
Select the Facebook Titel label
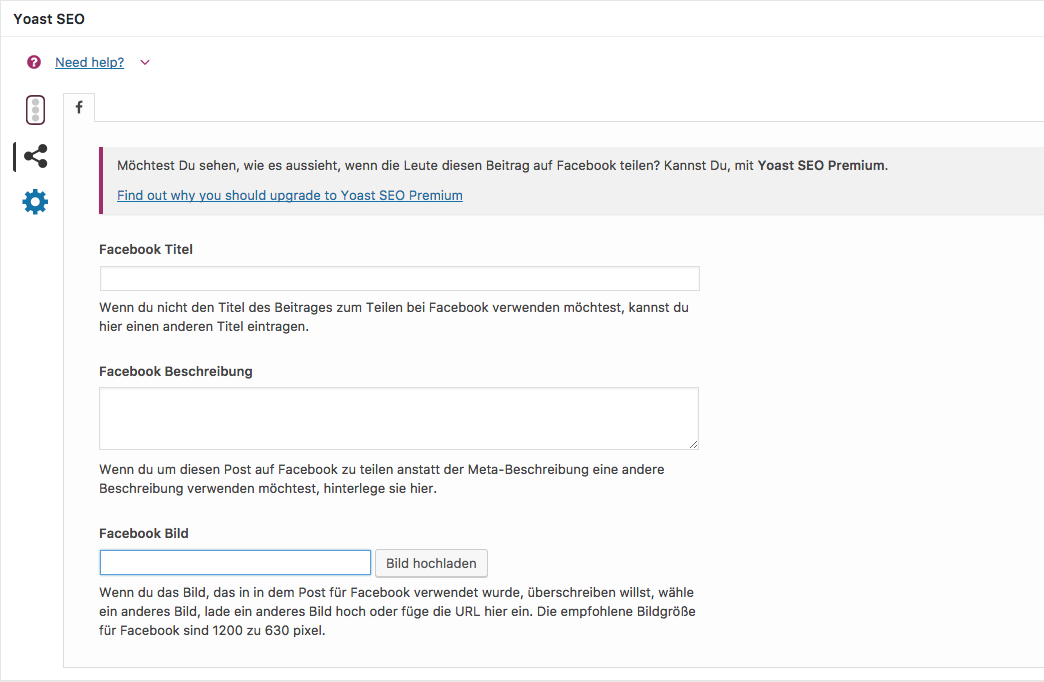pos(146,249)
